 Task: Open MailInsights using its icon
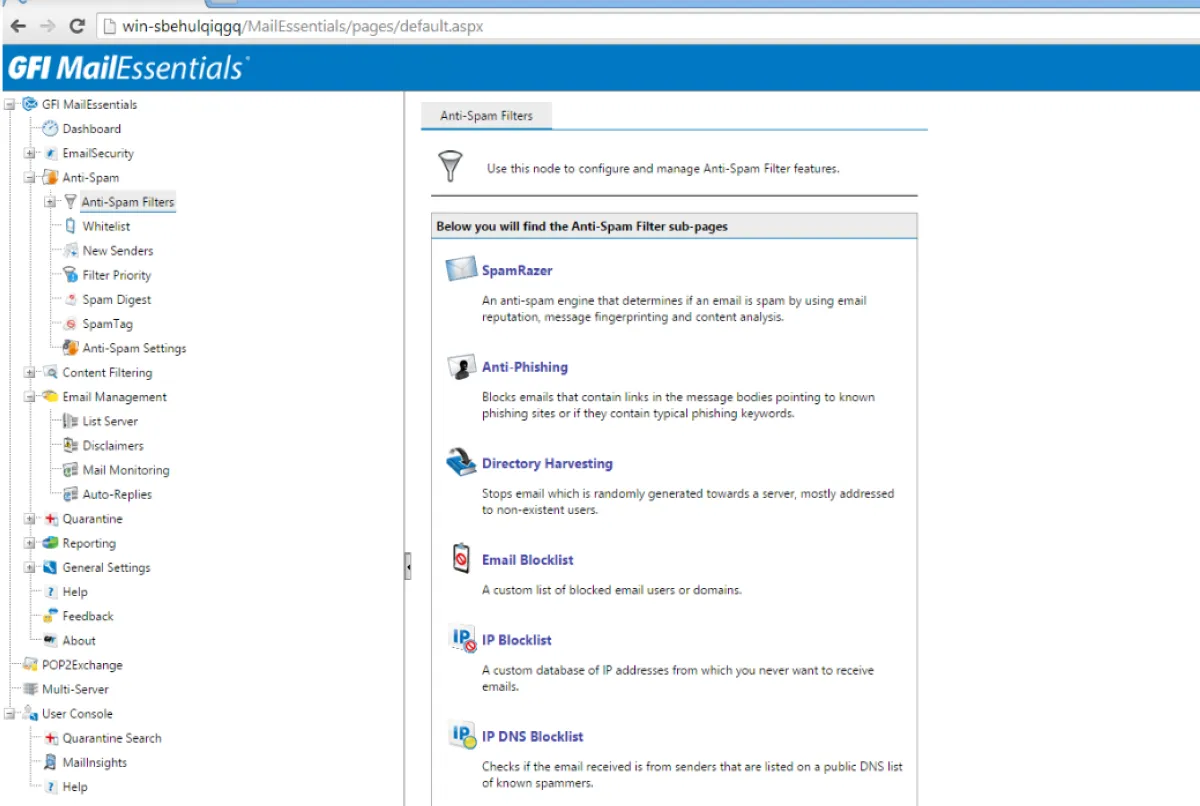(51, 762)
